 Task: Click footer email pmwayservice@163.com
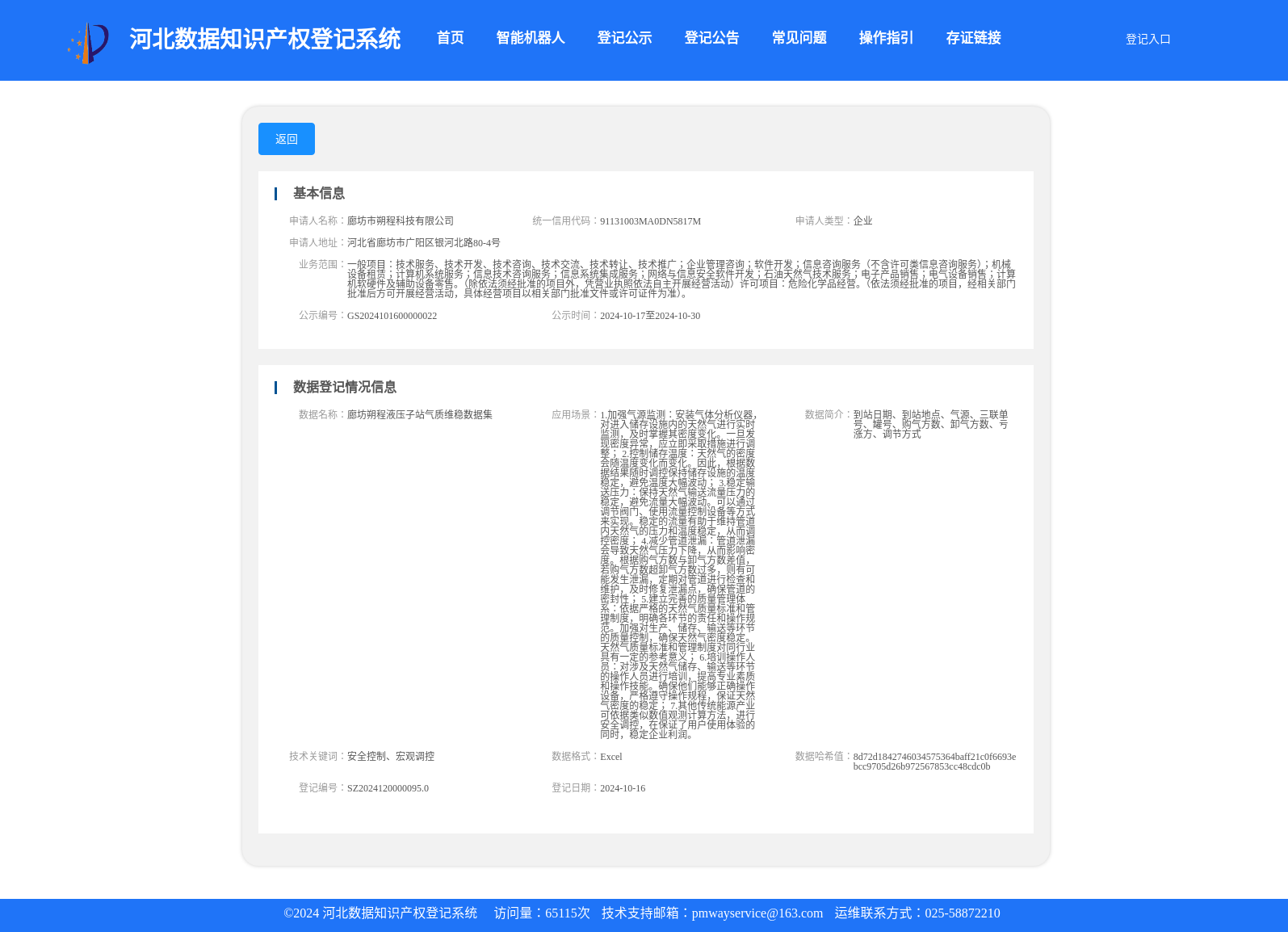pyautogui.click(x=757, y=913)
